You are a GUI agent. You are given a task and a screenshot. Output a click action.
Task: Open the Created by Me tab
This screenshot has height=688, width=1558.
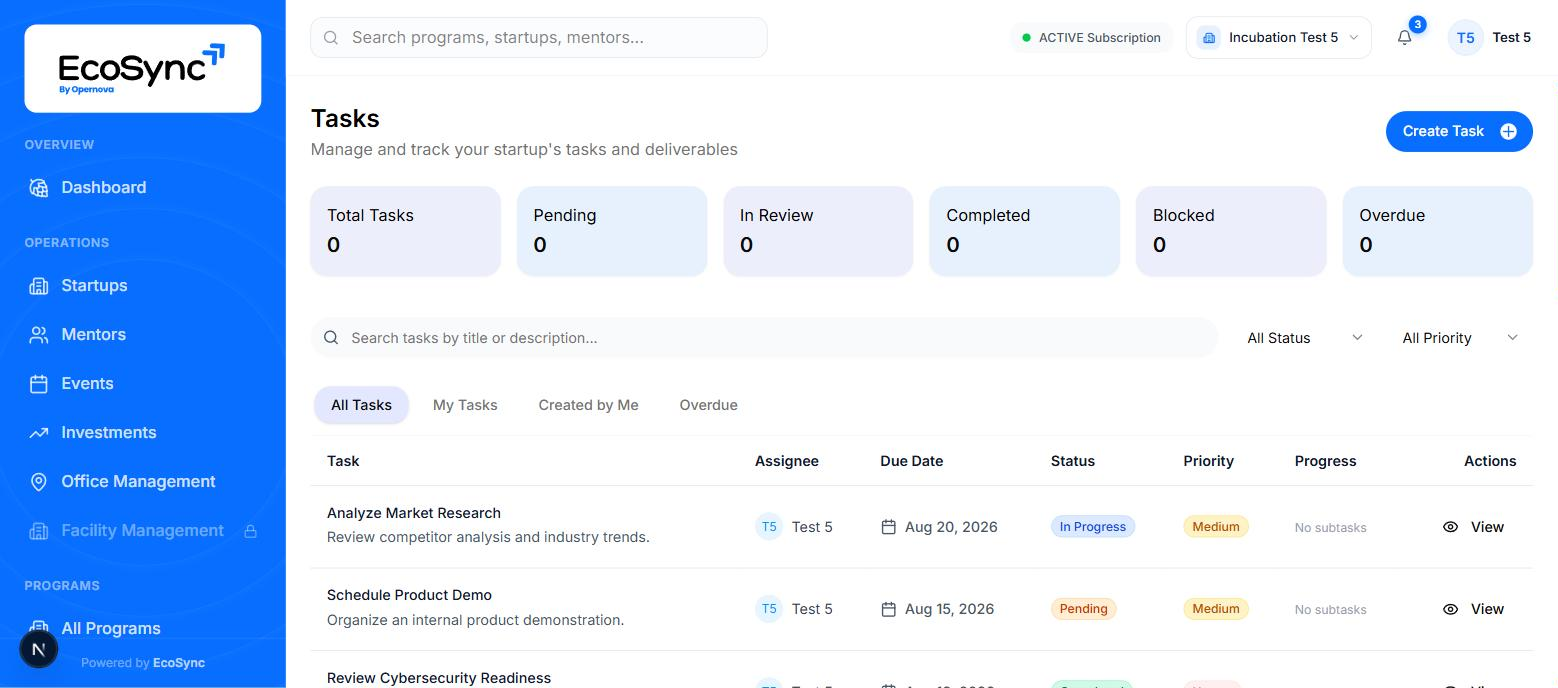pos(588,405)
